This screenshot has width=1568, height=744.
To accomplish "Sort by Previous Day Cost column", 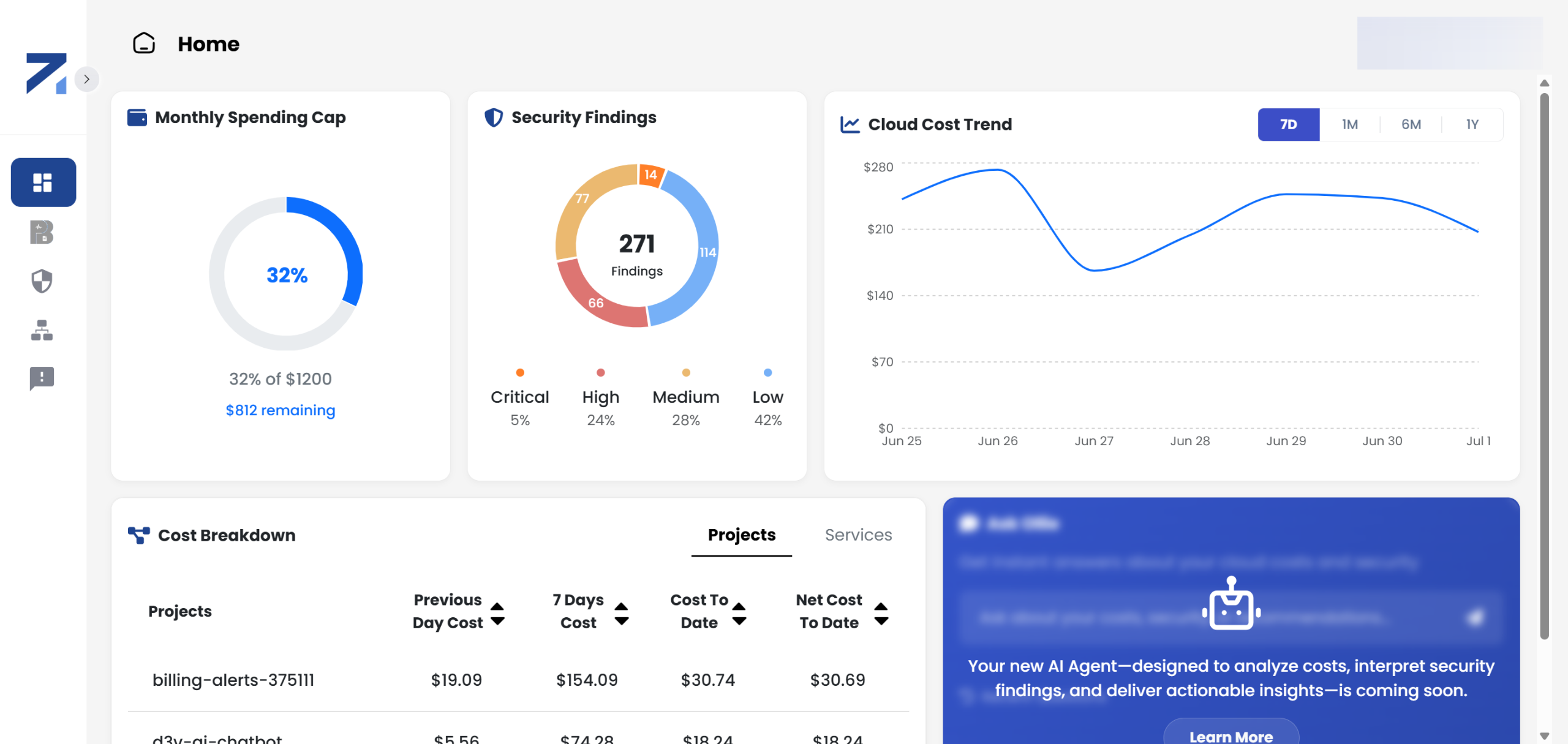I will [x=497, y=613].
